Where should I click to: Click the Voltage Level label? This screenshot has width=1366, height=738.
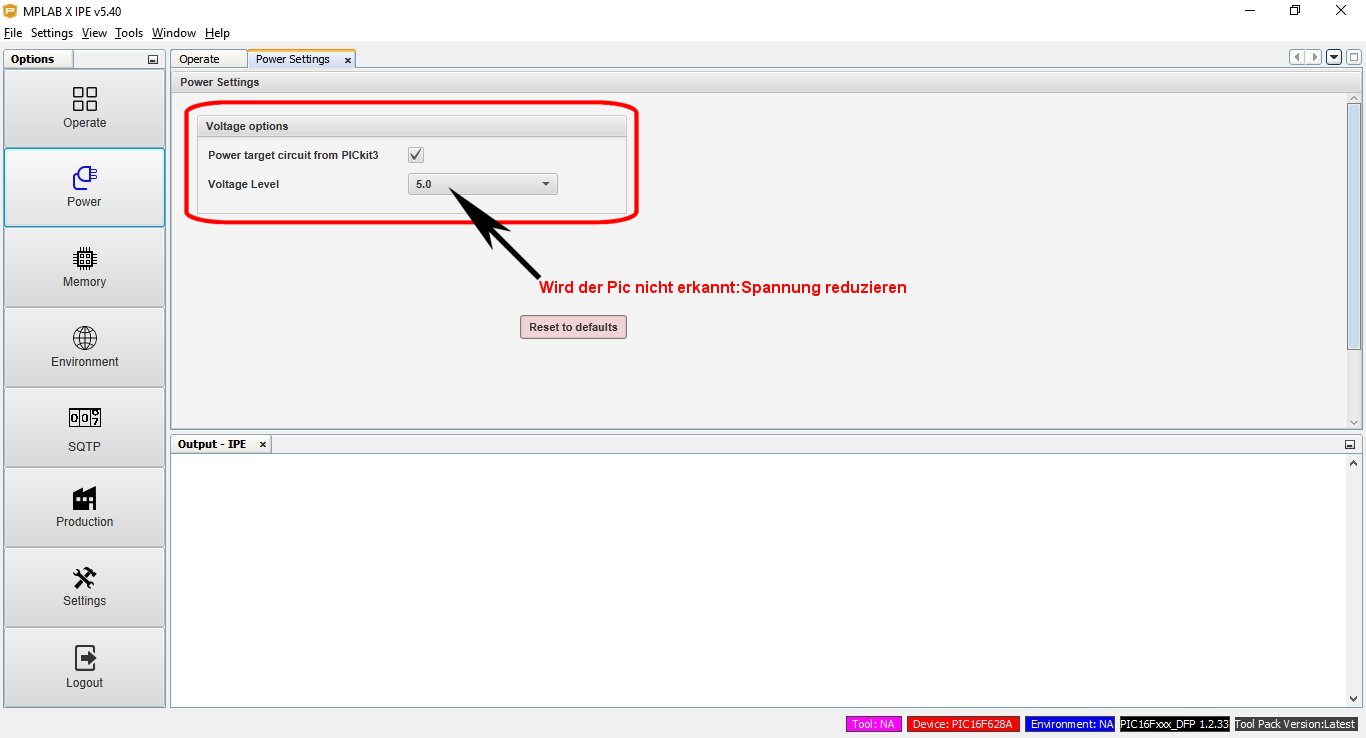tap(243, 184)
